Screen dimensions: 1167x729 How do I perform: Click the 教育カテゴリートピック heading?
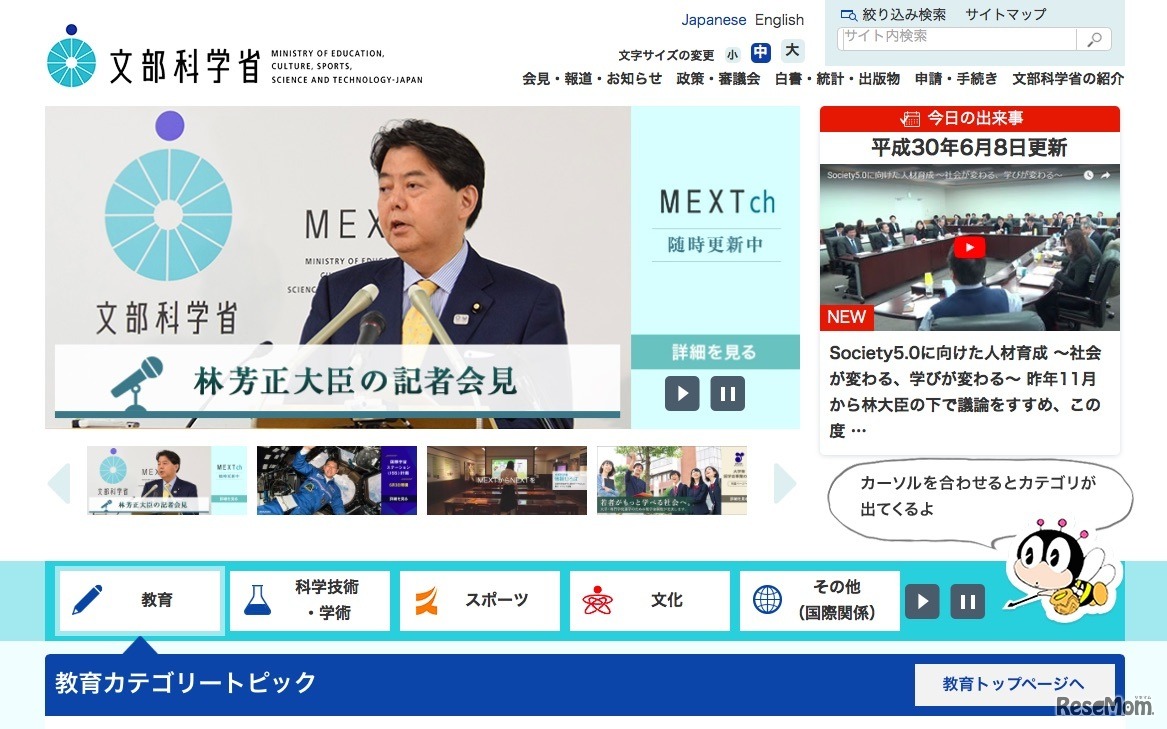click(186, 682)
